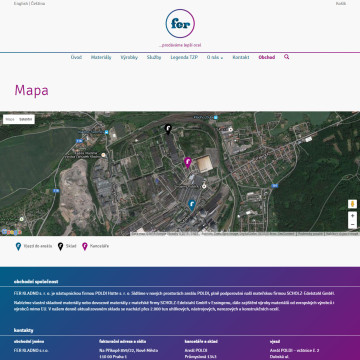Click the fer logo in header
This screenshot has width=360, height=360.
click(180, 24)
